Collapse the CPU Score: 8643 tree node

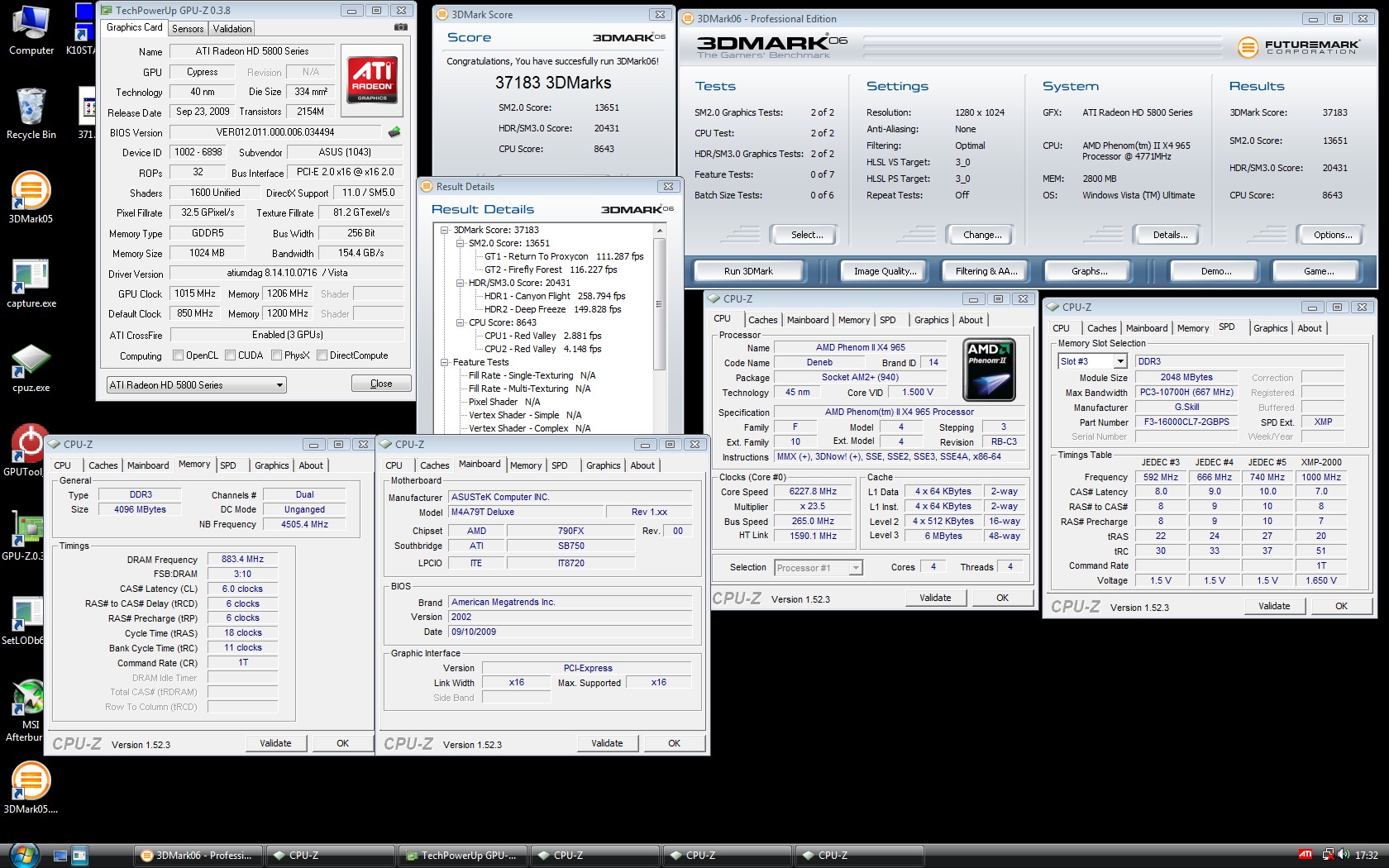pos(461,322)
